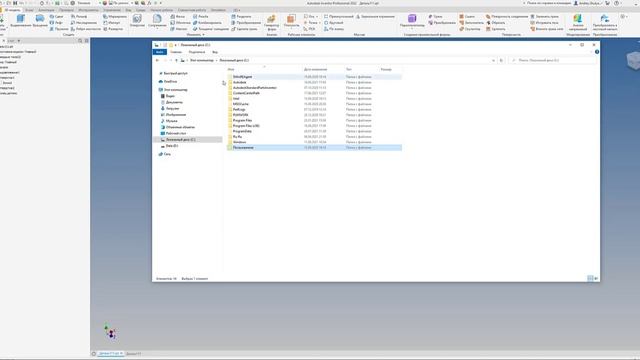
Task: Sort by Дата изменения column header
Action: tap(315, 69)
